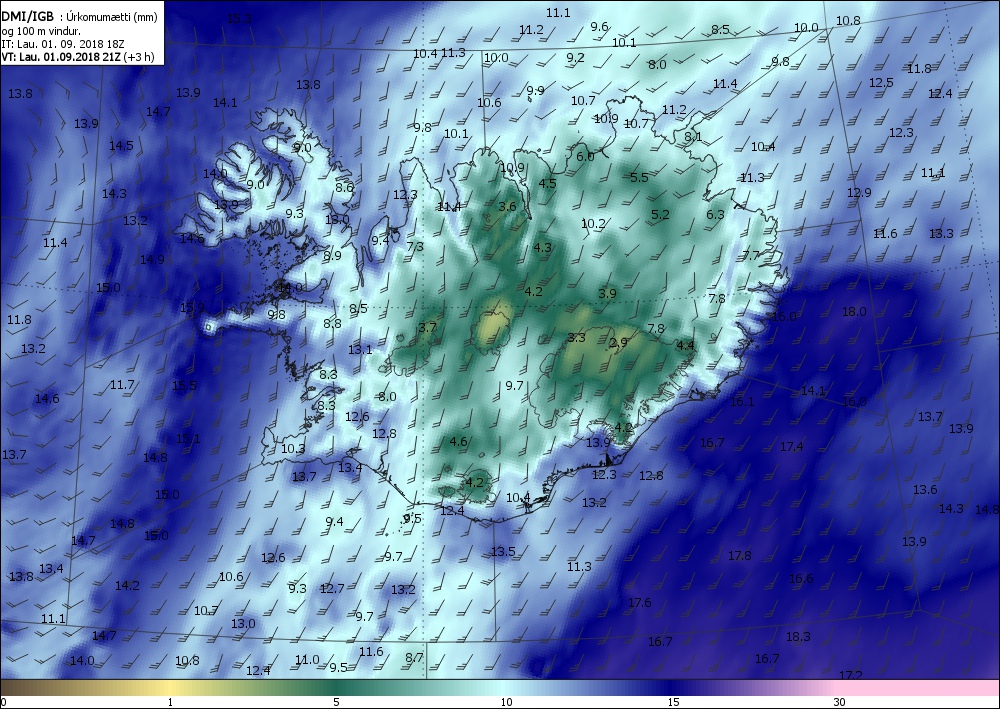Click the map value 12.7
The height and width of the screenshot is (709, 1000).
coord(332,588)
